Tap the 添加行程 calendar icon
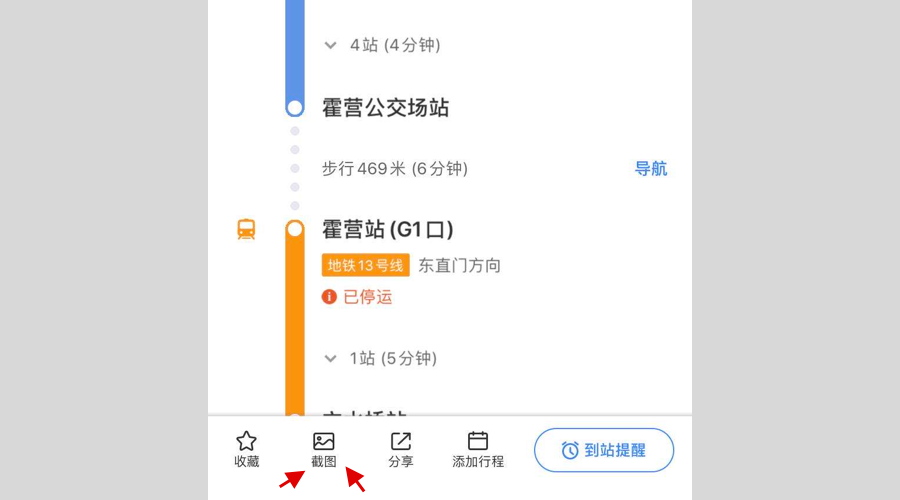 click(x=478, y=441)
